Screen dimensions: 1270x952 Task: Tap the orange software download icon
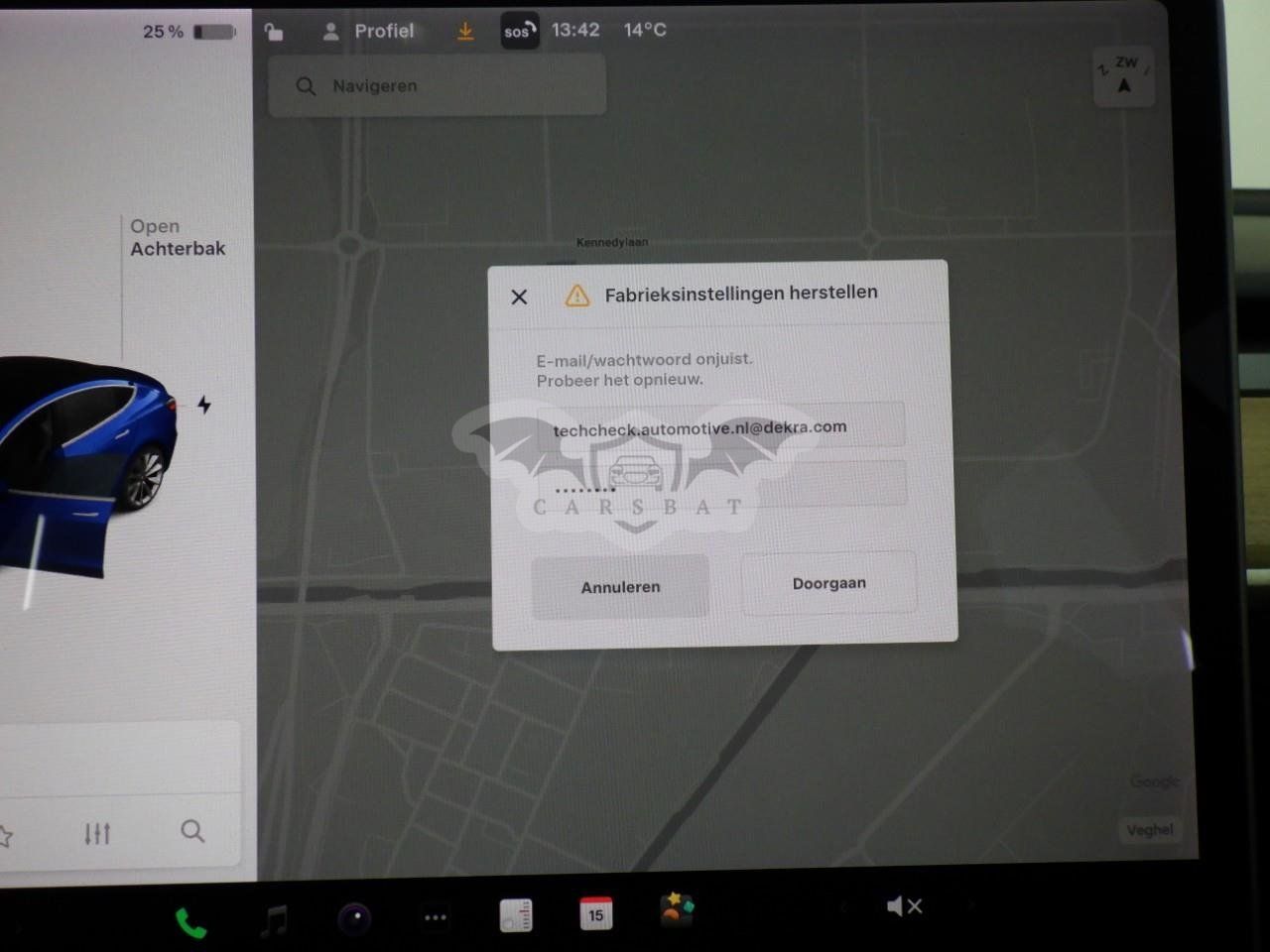pos(465,32)
